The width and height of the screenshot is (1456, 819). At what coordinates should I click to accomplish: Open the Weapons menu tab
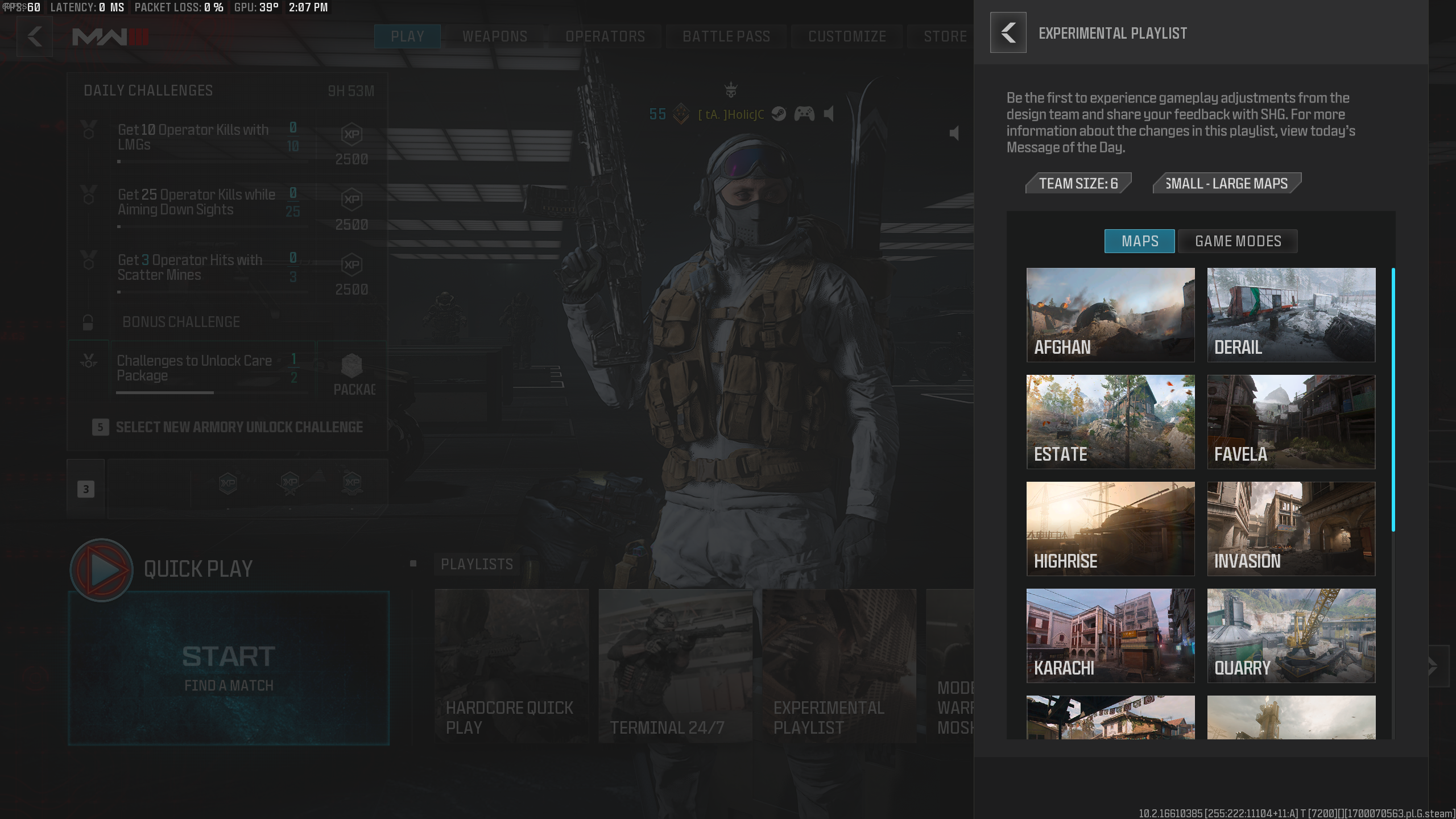[495, 36]
